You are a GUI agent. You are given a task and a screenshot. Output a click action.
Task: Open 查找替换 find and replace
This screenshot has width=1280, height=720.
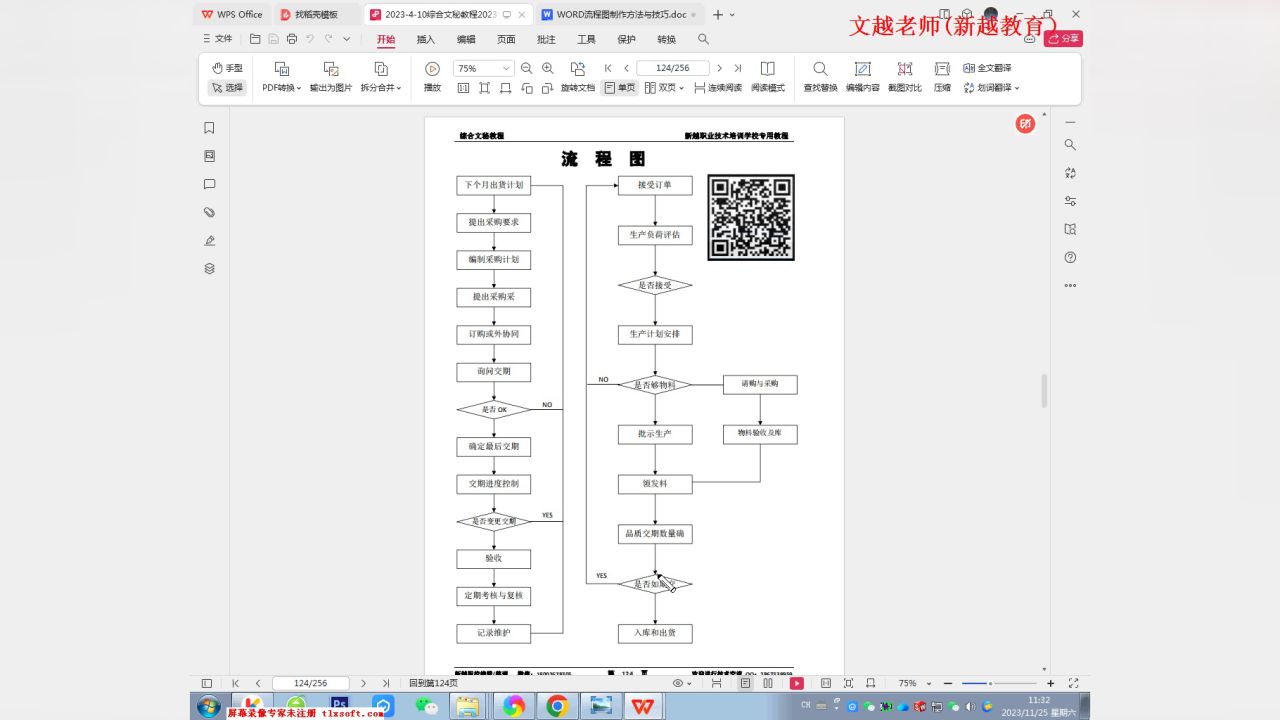coord(820,77)
